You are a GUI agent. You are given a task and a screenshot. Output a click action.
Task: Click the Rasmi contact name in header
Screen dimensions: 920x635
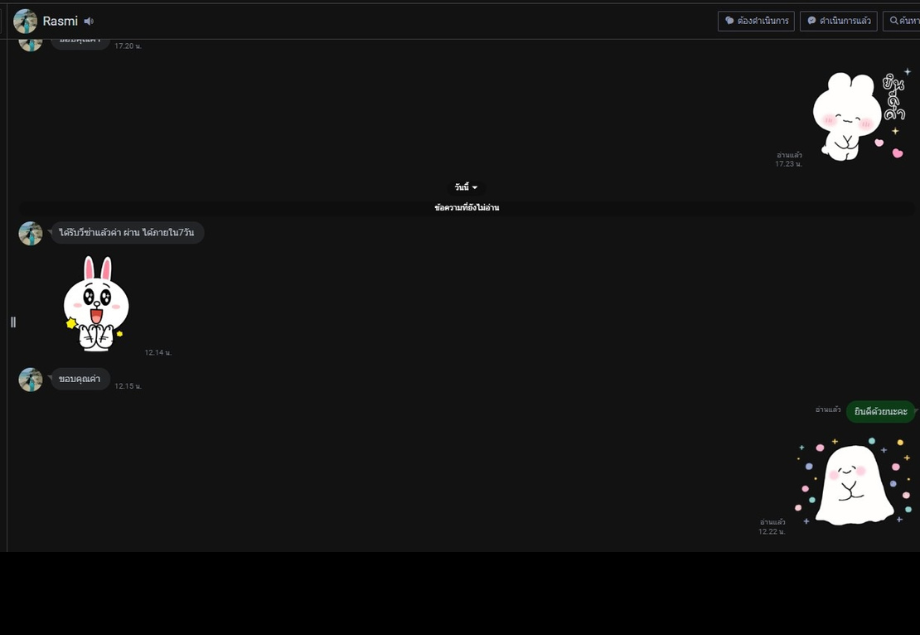60,21
